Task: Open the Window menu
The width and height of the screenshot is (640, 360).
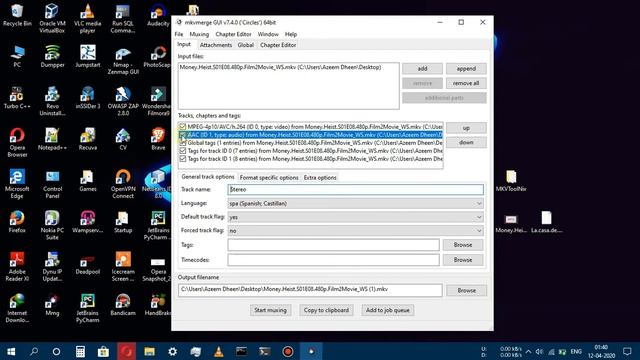Action: click(x=268, y=34)
